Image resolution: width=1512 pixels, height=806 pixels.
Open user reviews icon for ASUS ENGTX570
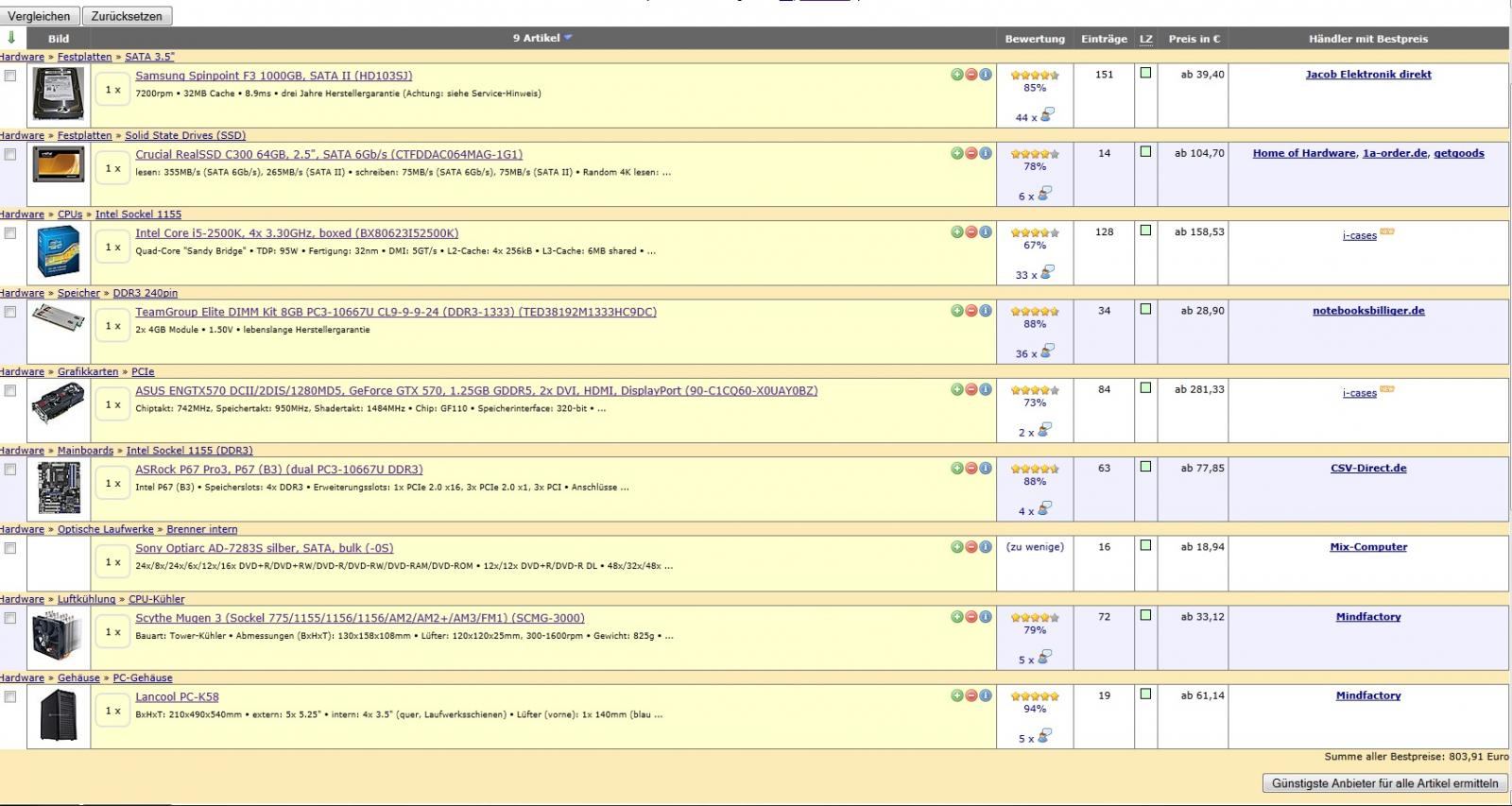click(1044, 430)
